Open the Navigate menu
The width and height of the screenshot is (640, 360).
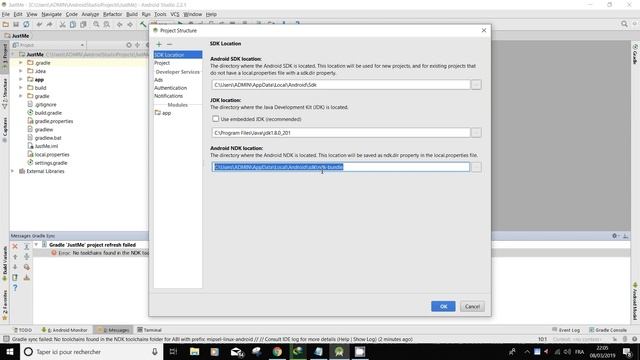click(51, 14)
